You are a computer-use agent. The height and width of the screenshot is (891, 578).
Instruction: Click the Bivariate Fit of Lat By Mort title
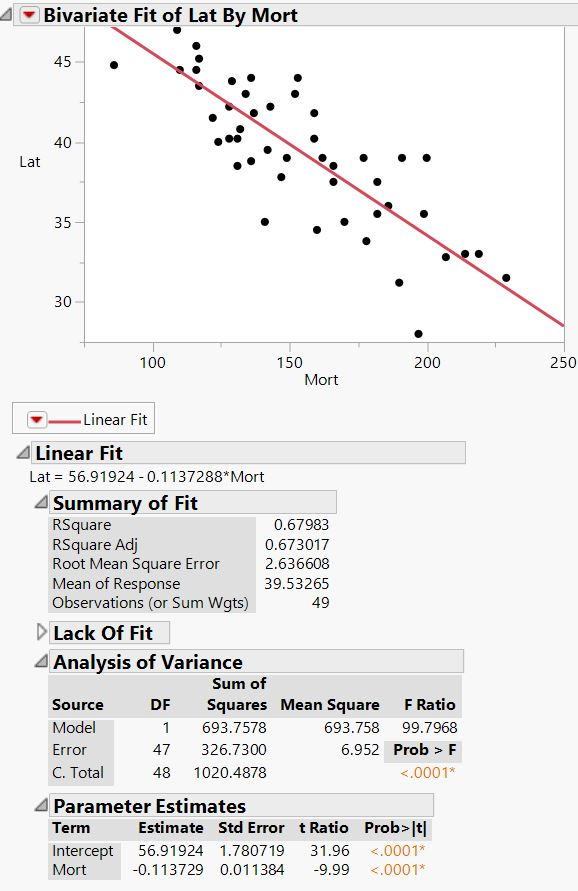pyautogui.click(x=152, y=16)
